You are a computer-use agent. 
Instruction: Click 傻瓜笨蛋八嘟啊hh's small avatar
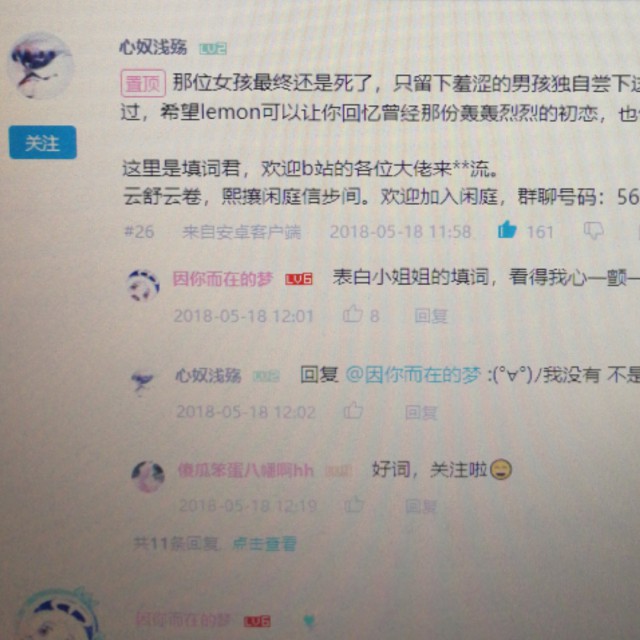(148, 477)
